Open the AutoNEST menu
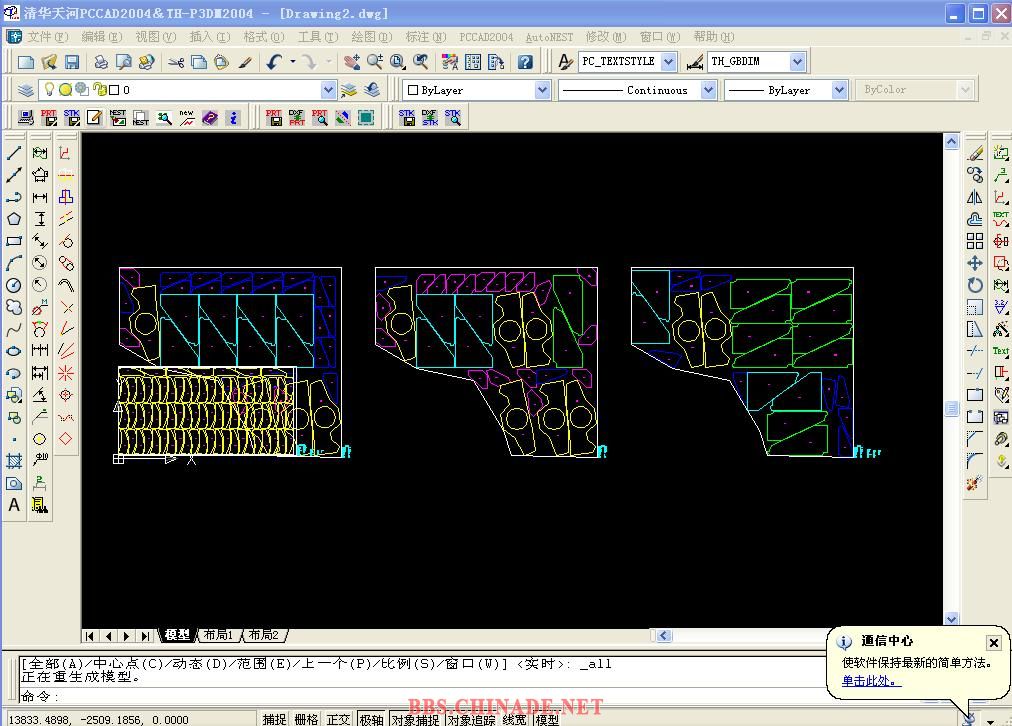This screenshot has height=726, width=1012. coord(549,37)
